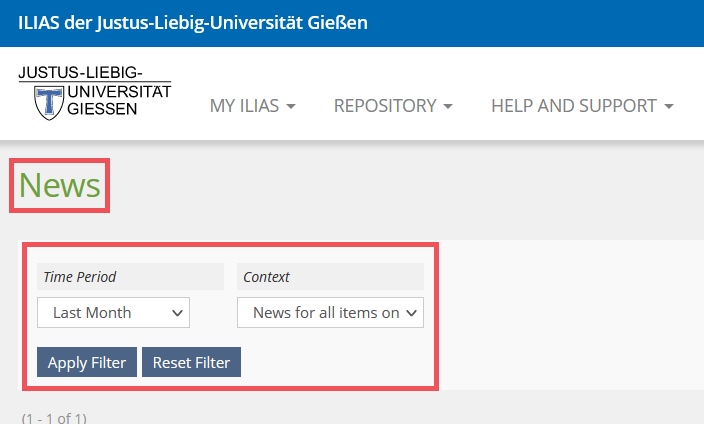
Task: Open the REPOSITORY menu
Action: pyautogui.click(x=393, y=106)
